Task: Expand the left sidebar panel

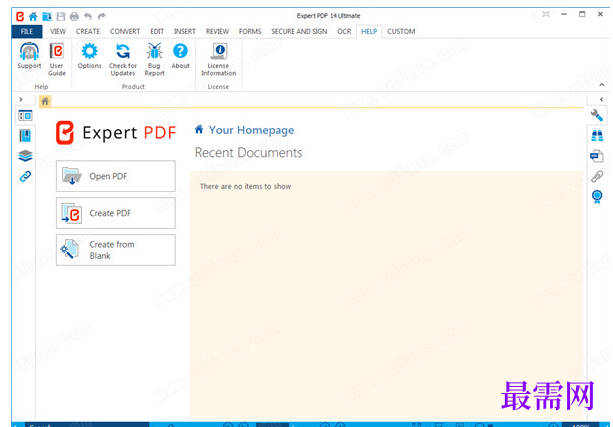Action: (21, 99)
